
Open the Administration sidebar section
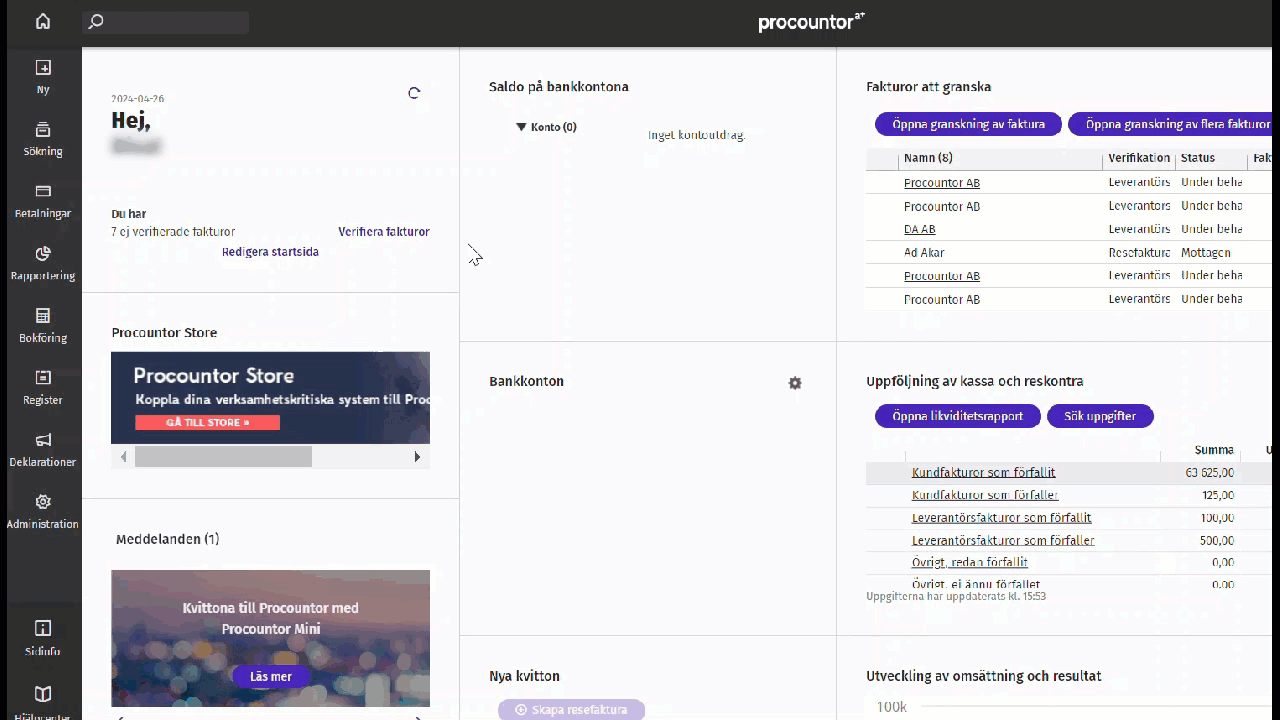click(x=42, y=511)
